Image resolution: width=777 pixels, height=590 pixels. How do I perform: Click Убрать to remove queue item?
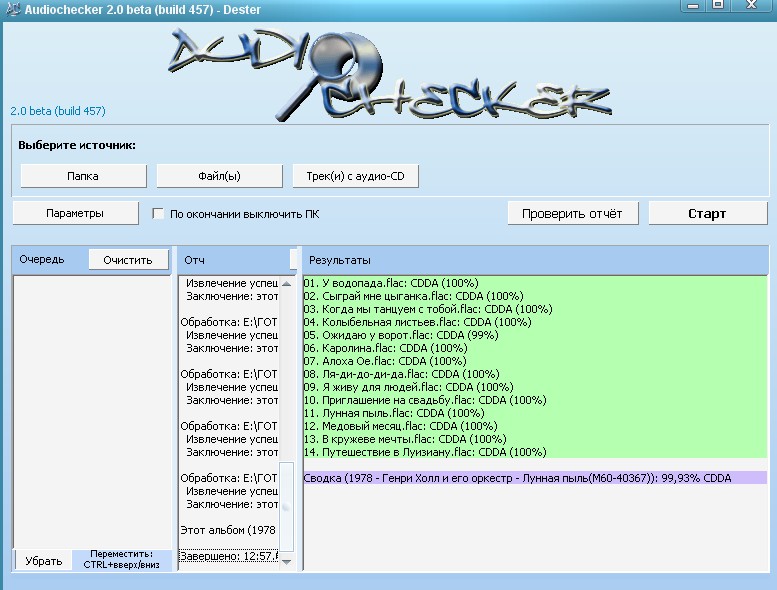[43, 562]
